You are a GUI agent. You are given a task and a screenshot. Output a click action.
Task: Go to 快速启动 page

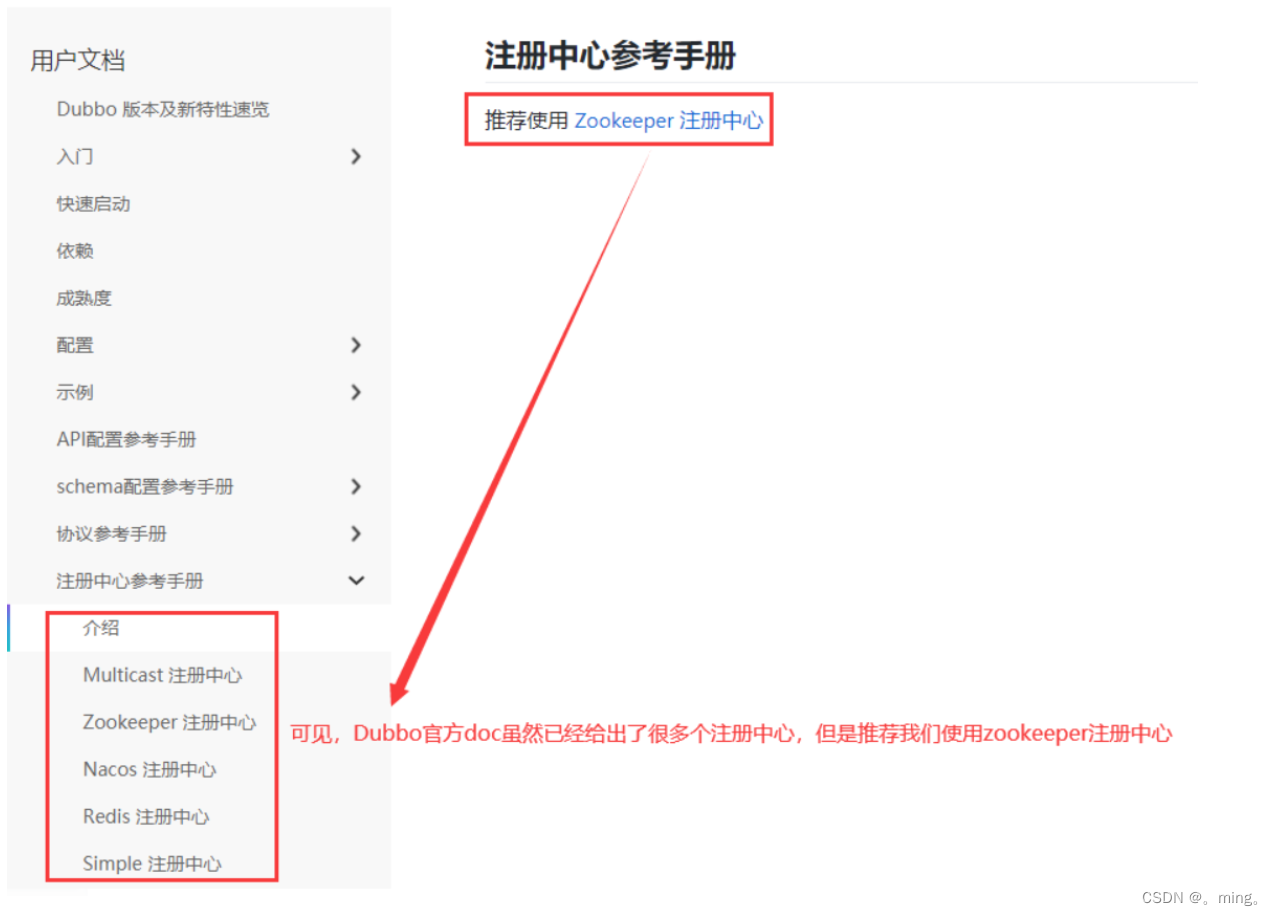pyautogui.click(x=93, y=204)
